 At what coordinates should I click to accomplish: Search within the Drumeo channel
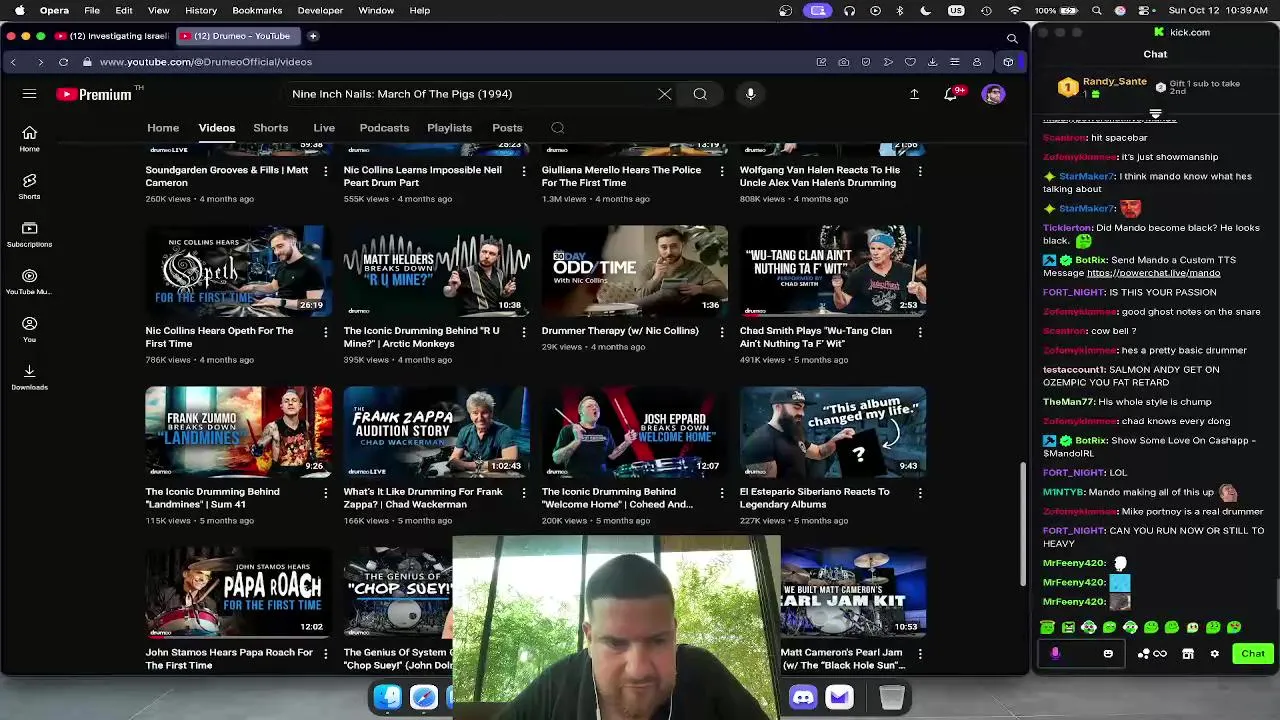point(558,128)
